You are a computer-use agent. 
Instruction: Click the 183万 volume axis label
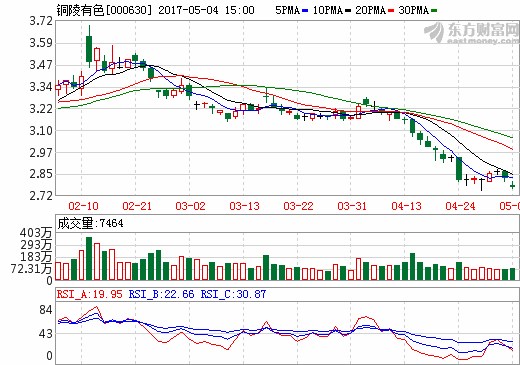pyautogui.click(x=36, y=257)
